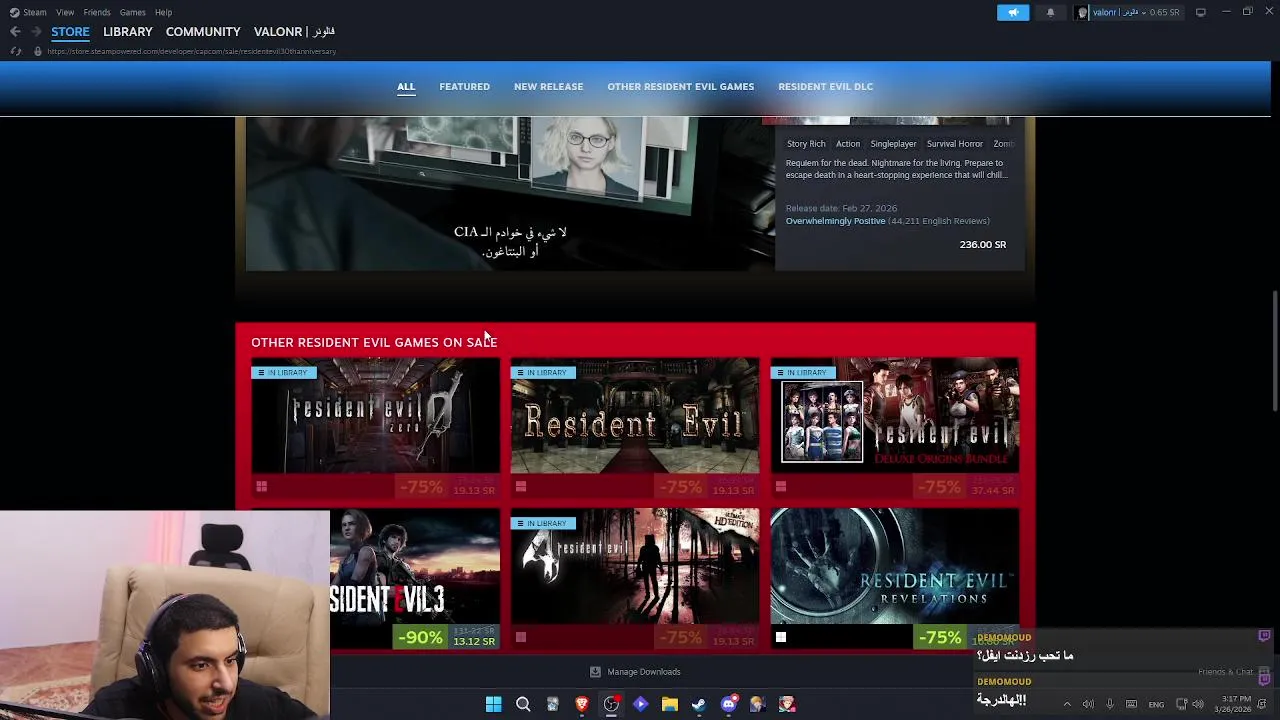
Task: Select the RESIDENT EVIL DLC tab
Action: (826, 87)
